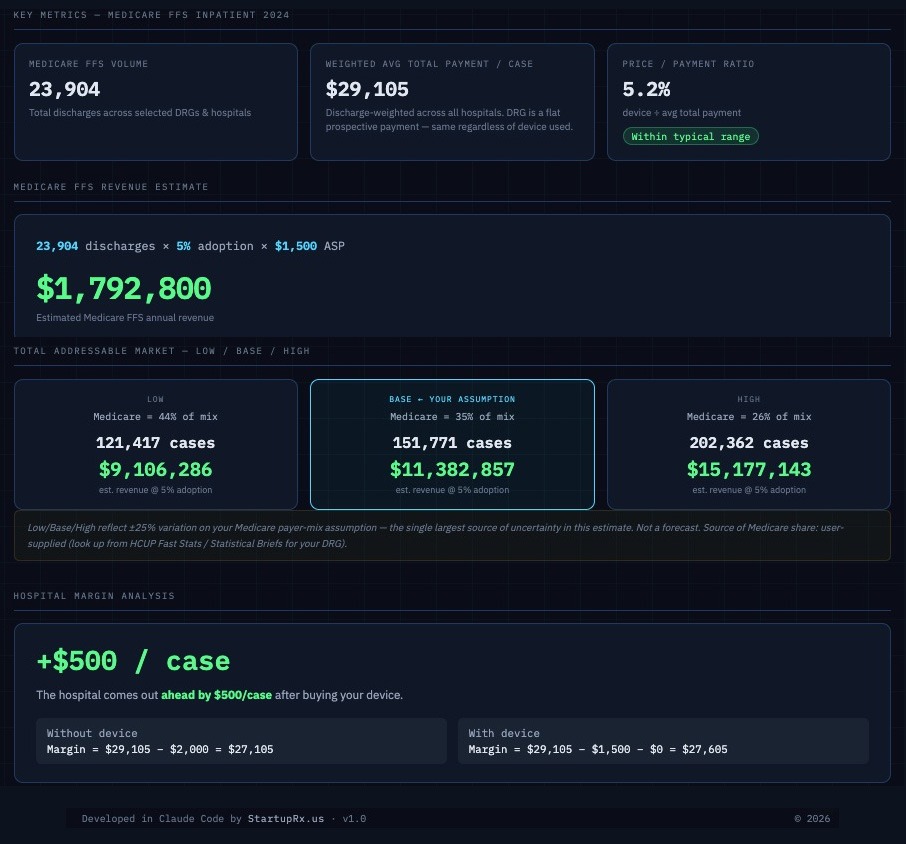The image size is (906, 844).
Task: Click the 'Medicare FFS Volume' card label
Action: 88,64
